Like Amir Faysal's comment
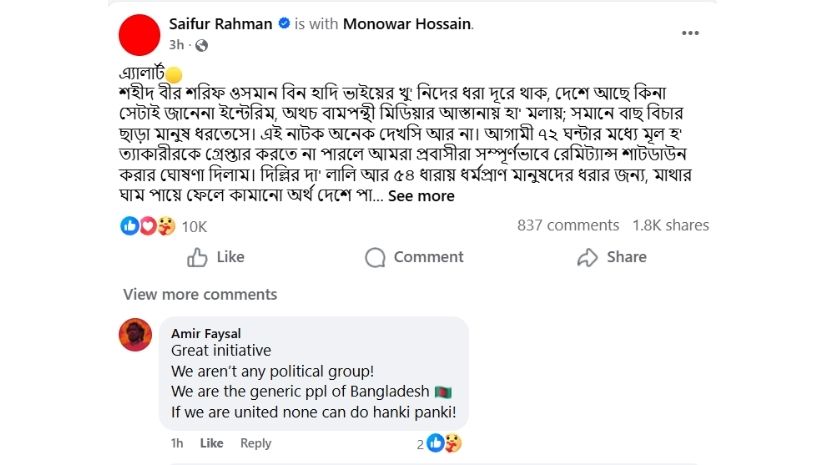The width and height of the screenshot is (825, 465). tap(211, 443)
